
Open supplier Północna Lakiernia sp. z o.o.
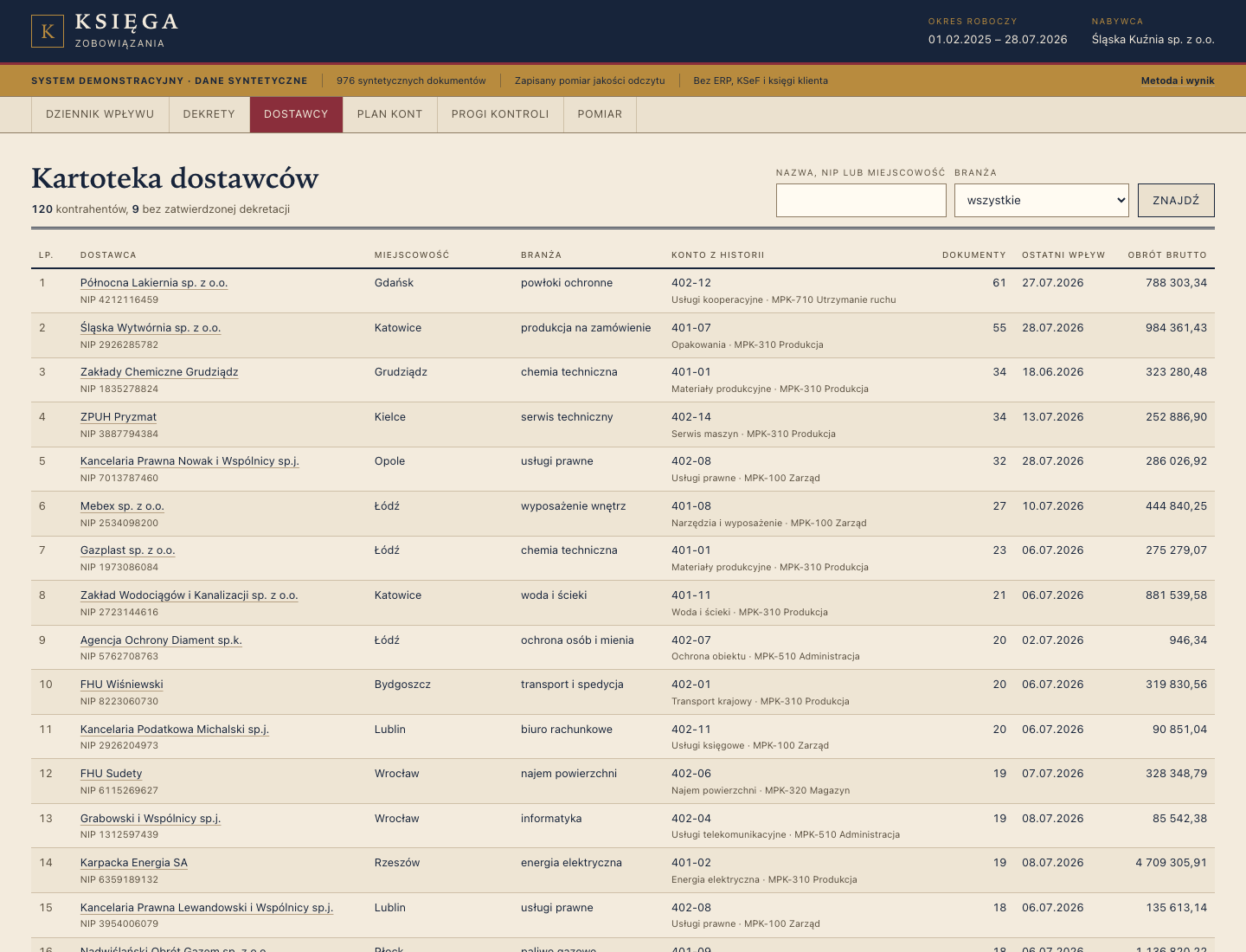click(154, 283)
